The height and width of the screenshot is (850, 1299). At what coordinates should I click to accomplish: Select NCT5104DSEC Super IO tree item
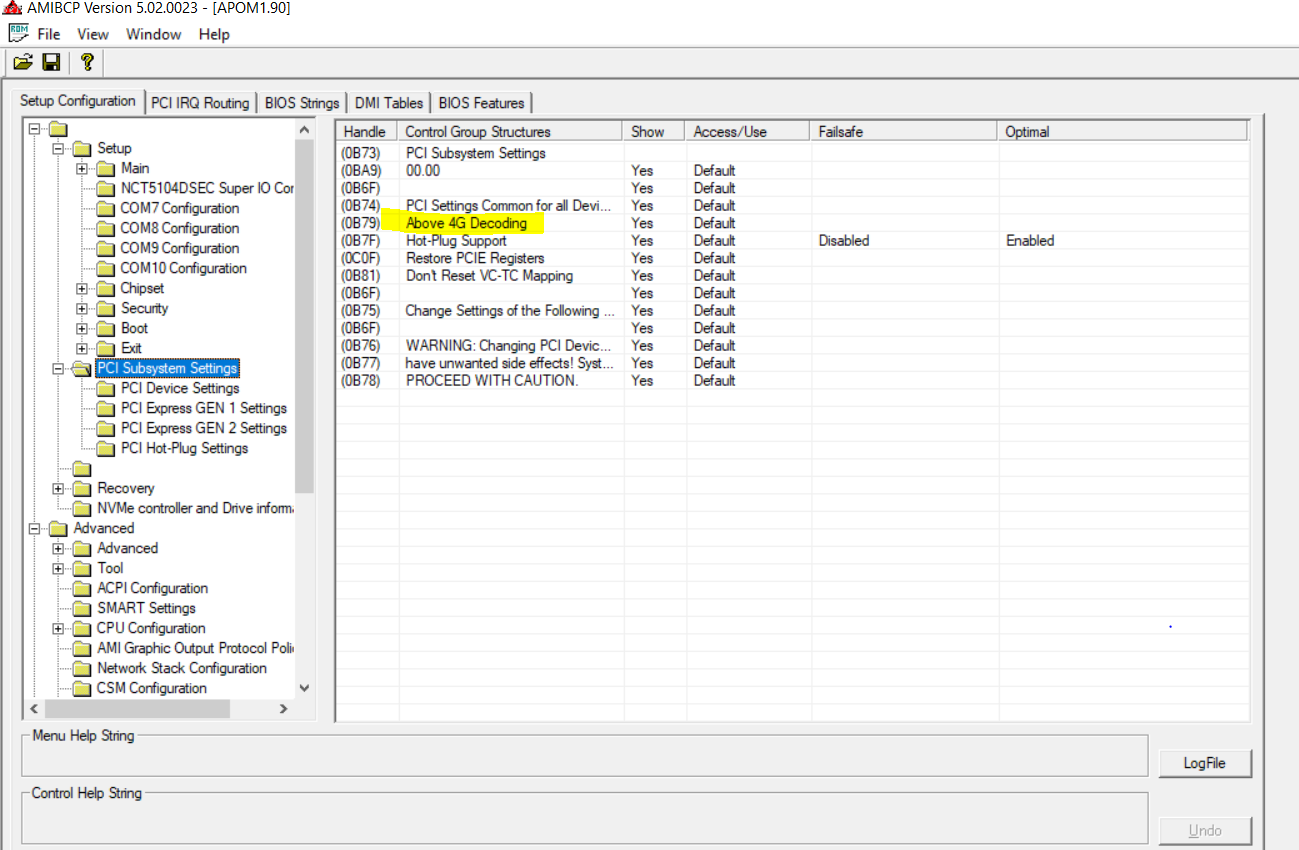click(x=207, y=188)
